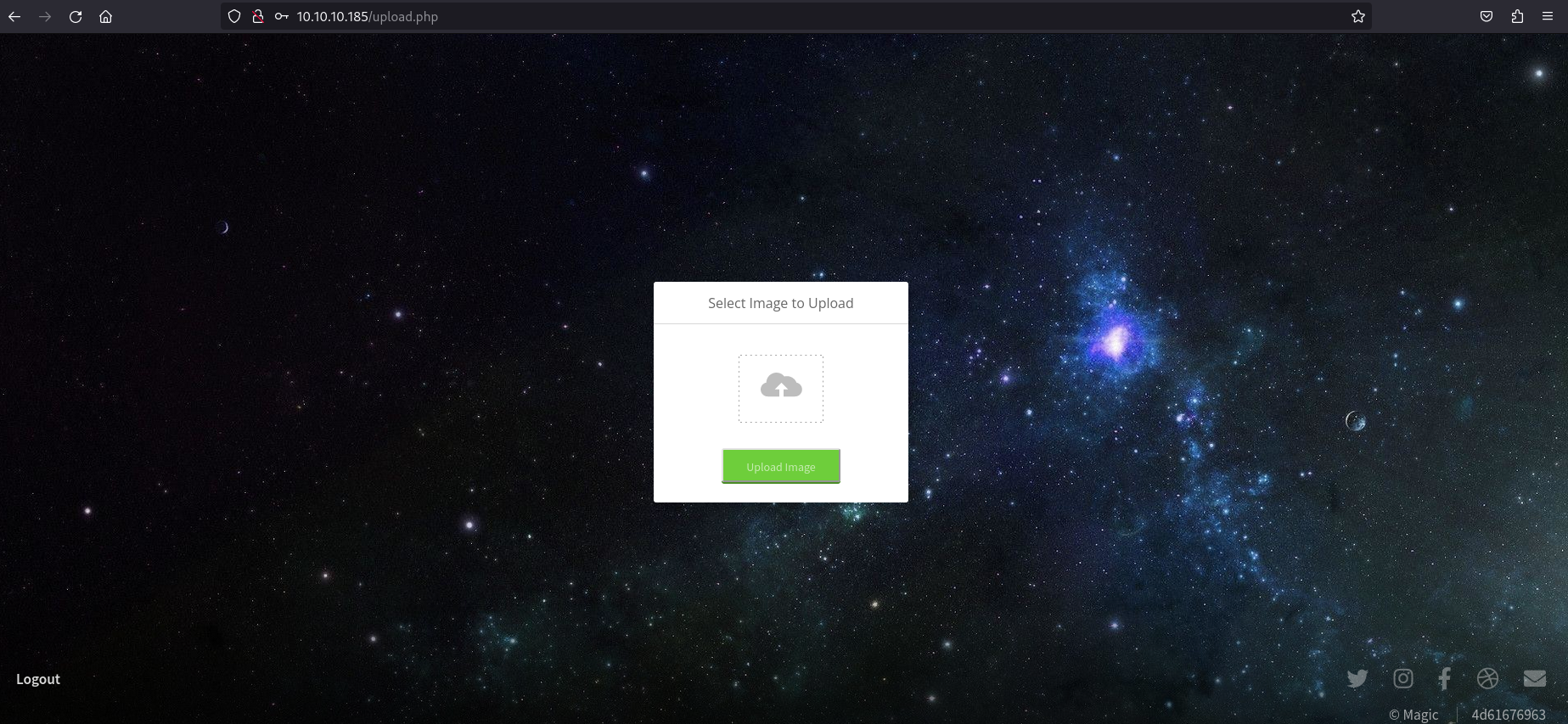The width and height of the screenshot is (1568, 724).
Task: Click the saved password key icon
Action: point(282,16)
